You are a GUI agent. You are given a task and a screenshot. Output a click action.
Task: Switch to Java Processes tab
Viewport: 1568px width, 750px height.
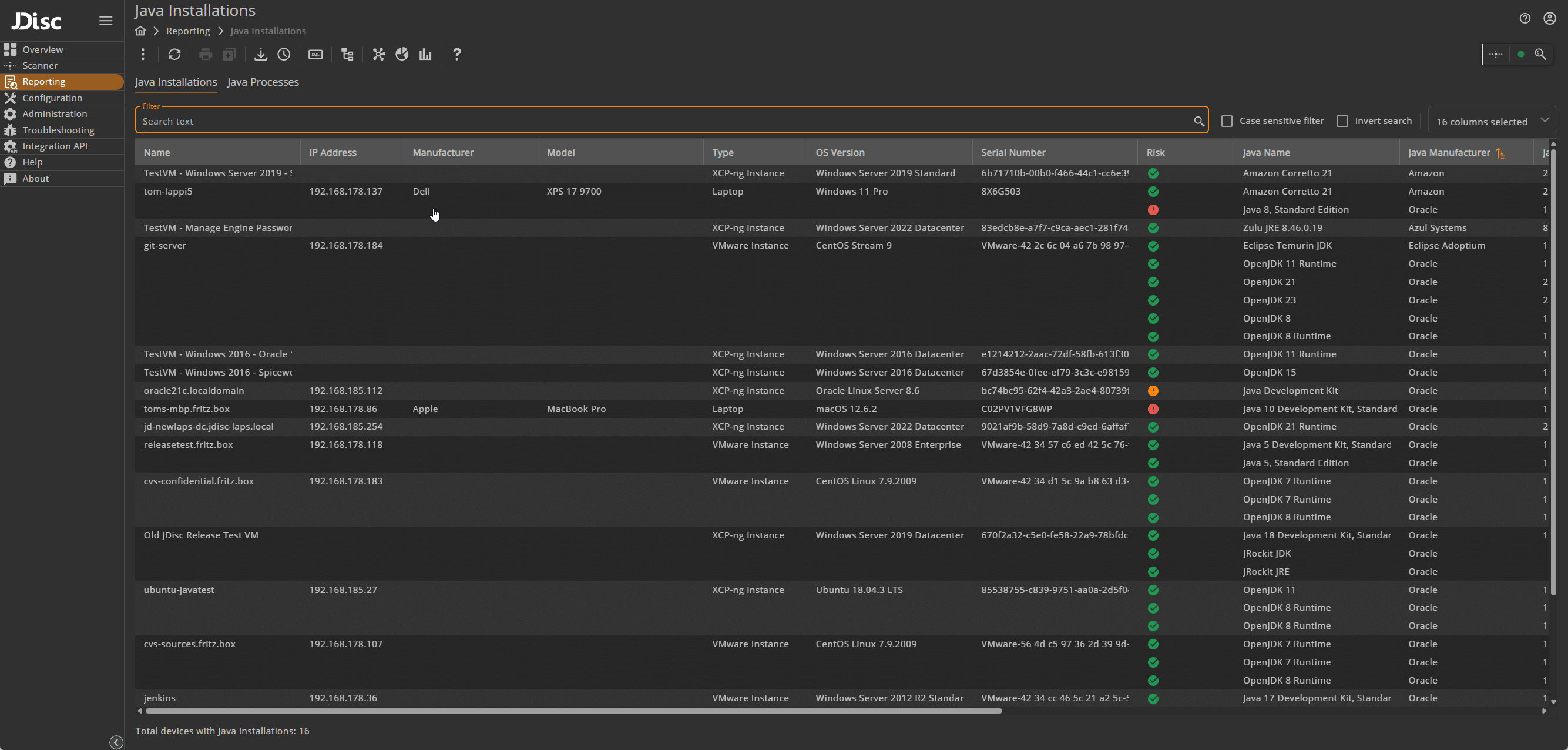[x=263, y=82]
